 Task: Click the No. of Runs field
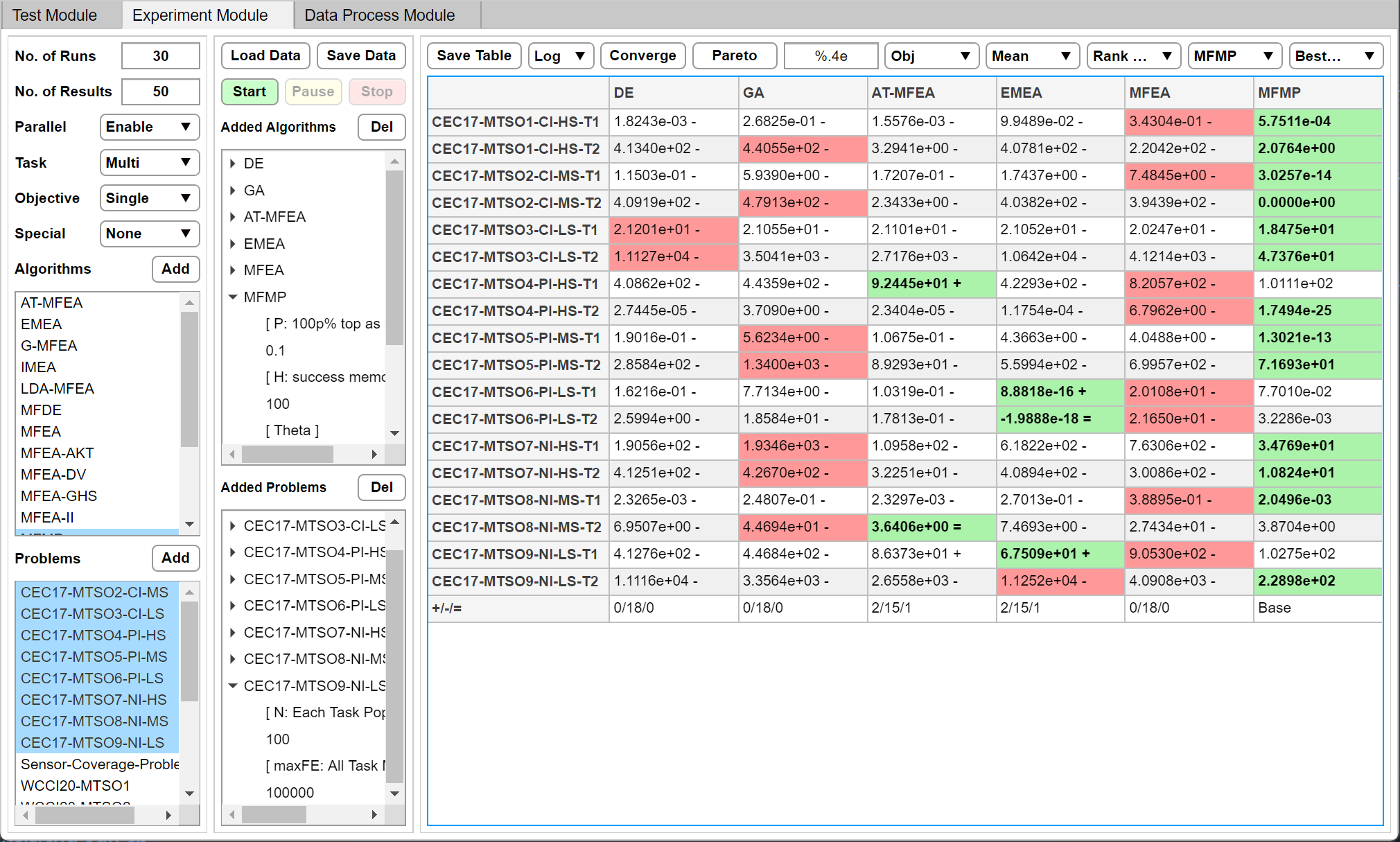(160, 56)
